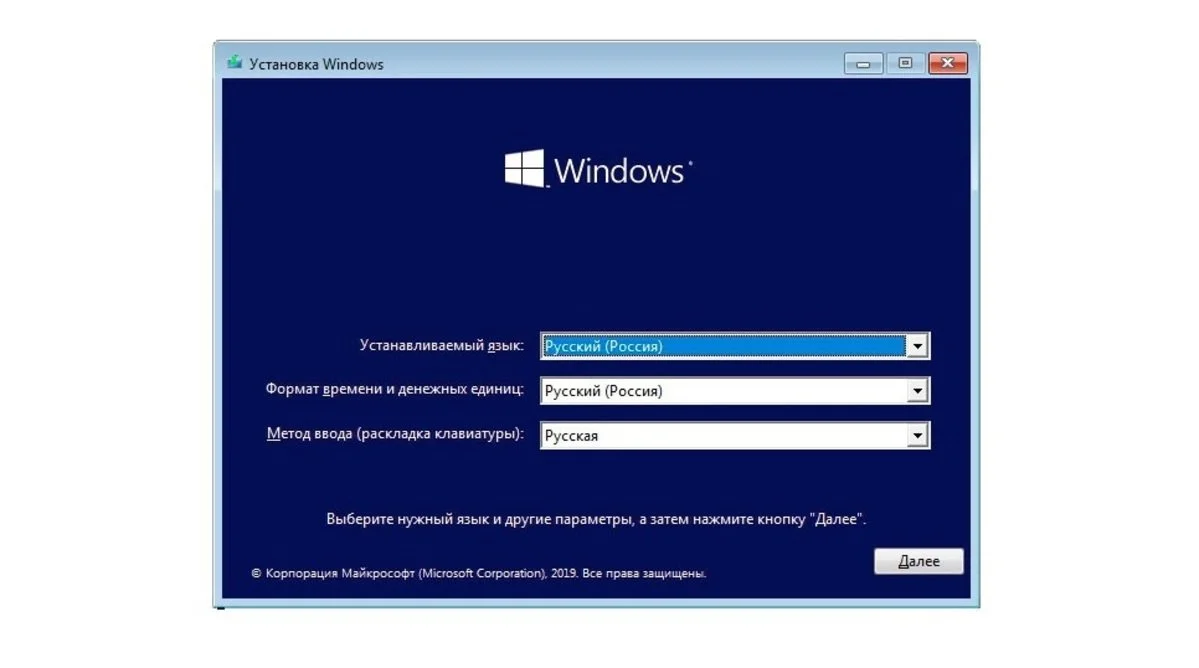
Task: Click the Выберите нужный язык instruction text
Action: point(596,519)
